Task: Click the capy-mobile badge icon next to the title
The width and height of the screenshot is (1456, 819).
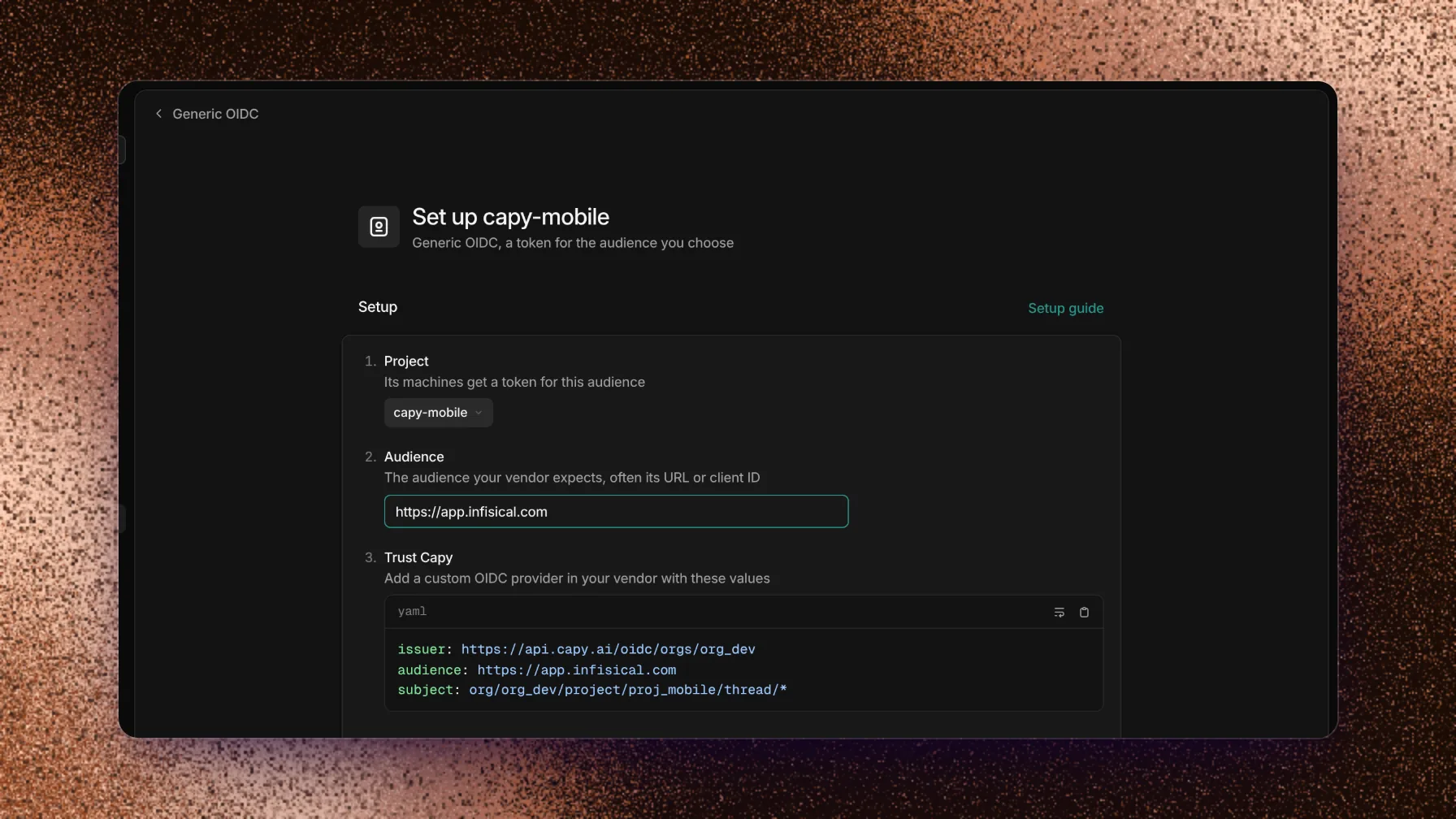Action: (379, 227)
